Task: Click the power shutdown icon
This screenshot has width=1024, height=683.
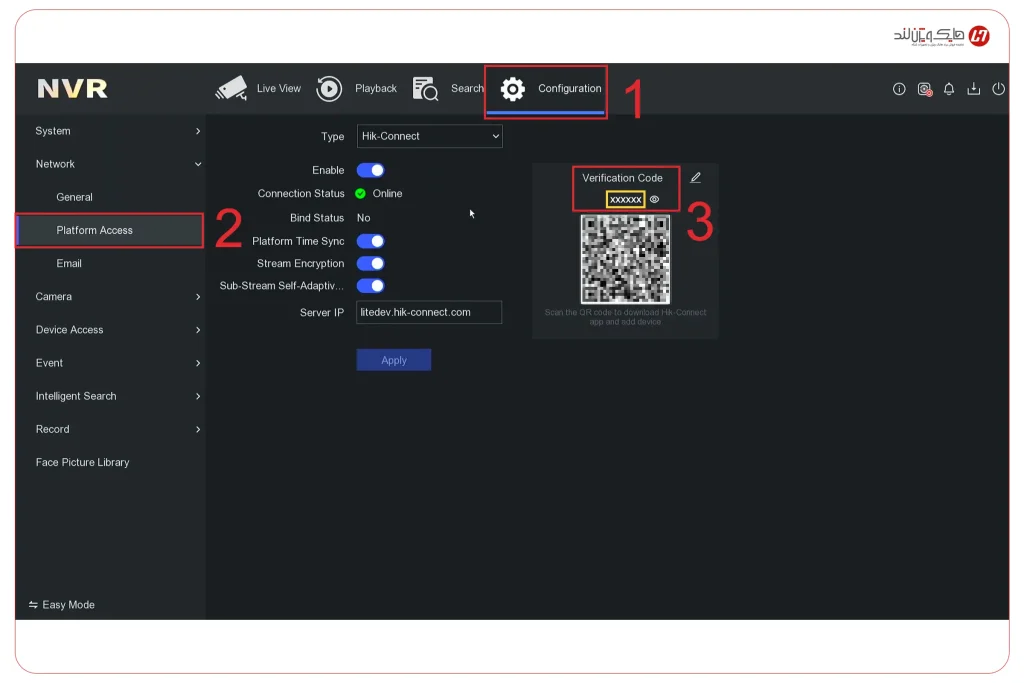Action: tap(999, 88)
